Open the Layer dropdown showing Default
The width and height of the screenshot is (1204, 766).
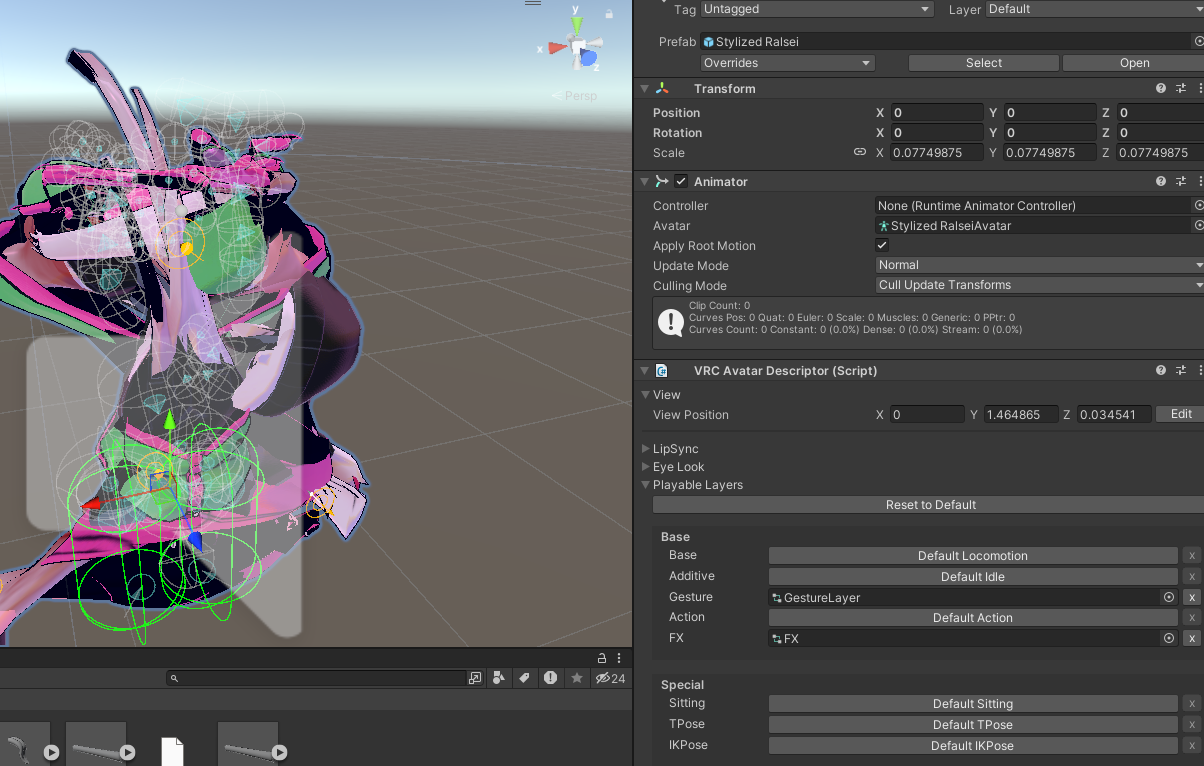[x=1095, y=9]
